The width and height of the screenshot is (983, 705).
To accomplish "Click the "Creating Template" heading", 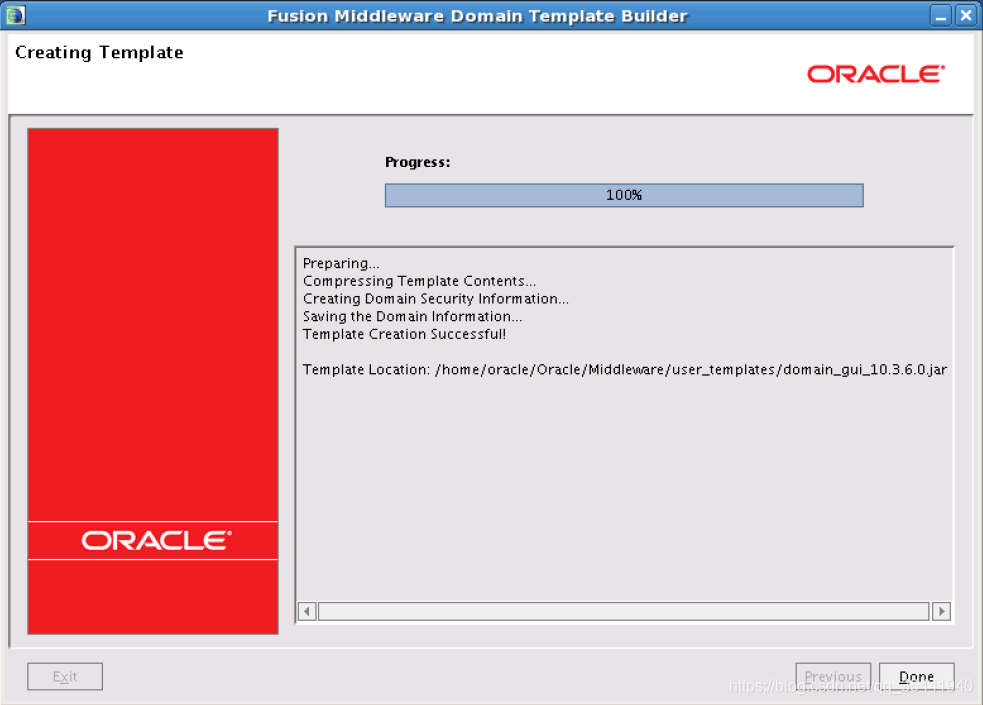I will coord(99,53).
